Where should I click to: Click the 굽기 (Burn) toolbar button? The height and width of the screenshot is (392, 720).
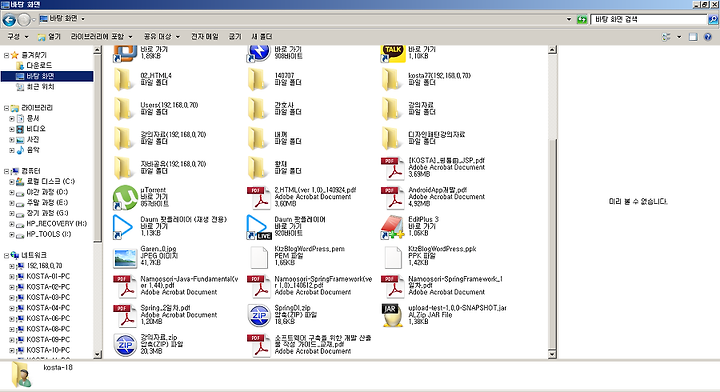coord(235,37)
